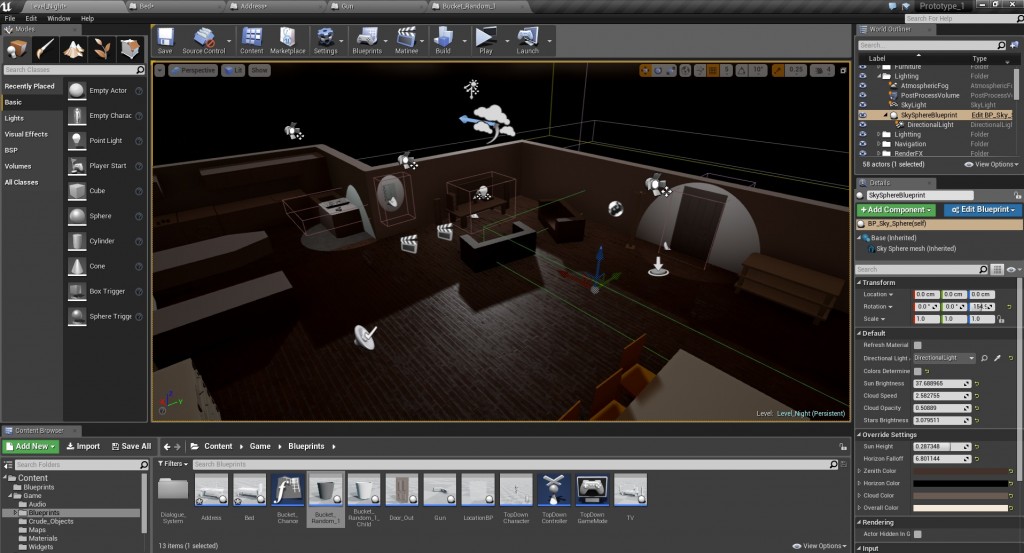1024x553 pixels.
Task: Expand the Zenith Color property
Action: (859, 471)
